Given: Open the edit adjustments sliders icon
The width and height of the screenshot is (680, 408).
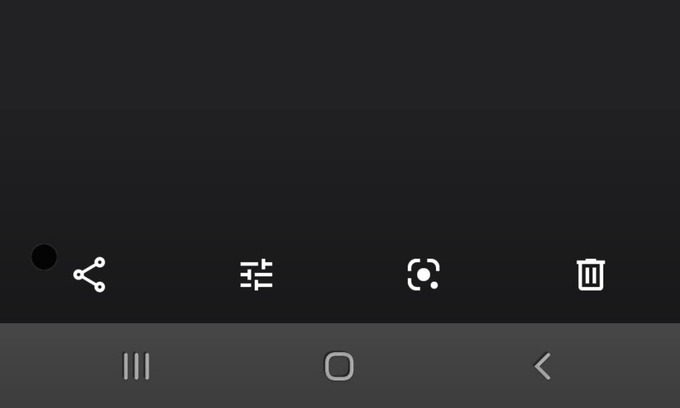Looking at the screenshot, I should (x=256, y=275).
